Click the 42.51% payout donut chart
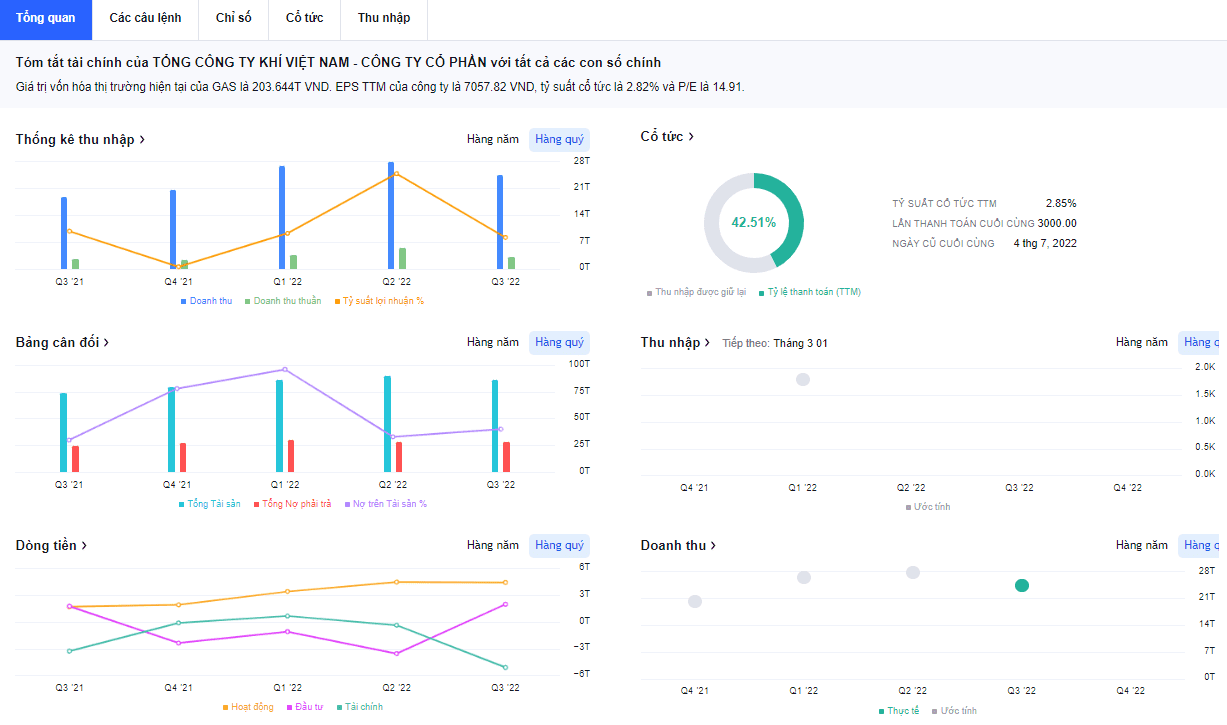The height and width of the screenshot is (725, 1227). 754,223
